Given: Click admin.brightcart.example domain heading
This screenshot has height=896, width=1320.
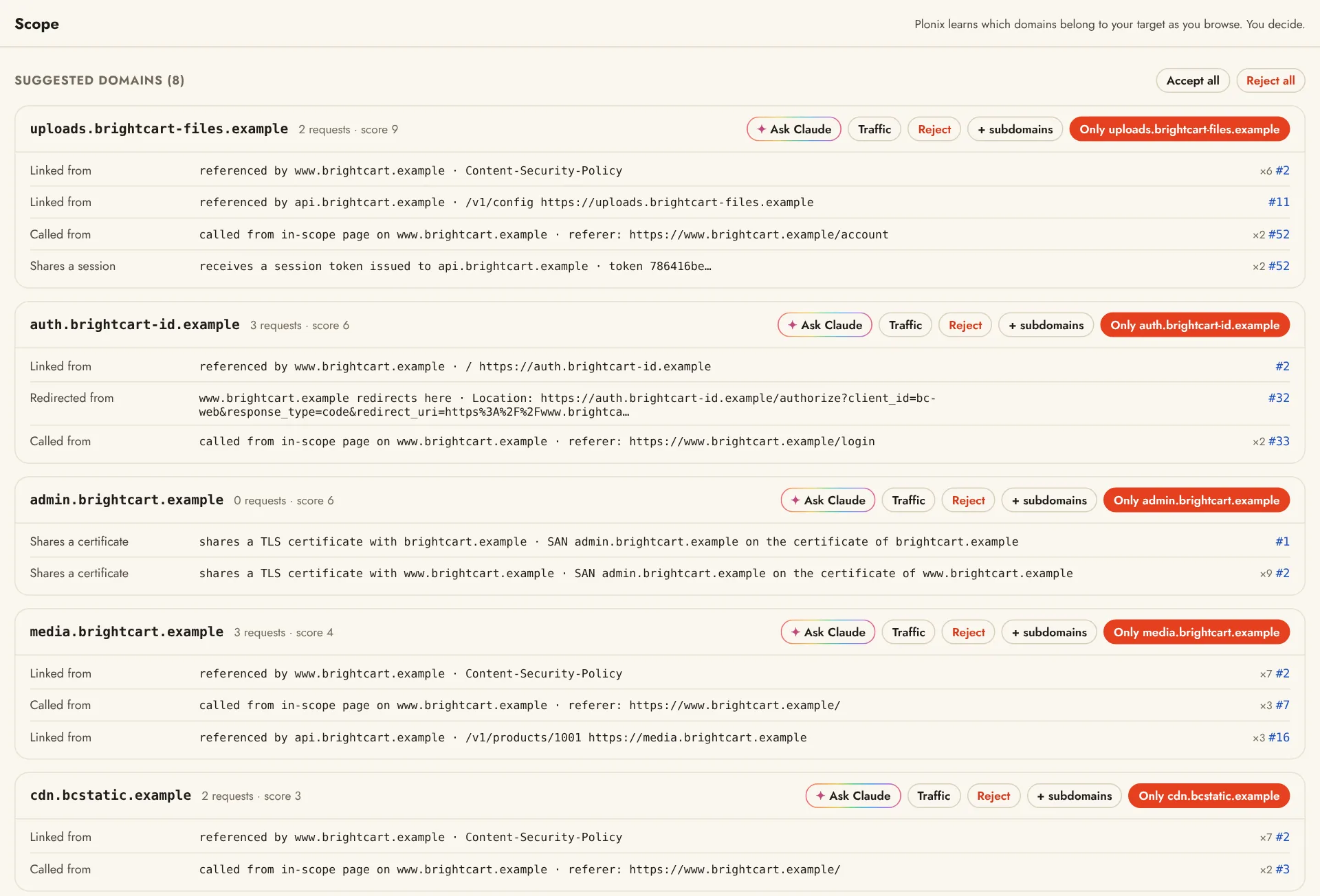Looking at the screenshot, I should tap(126, 500).
